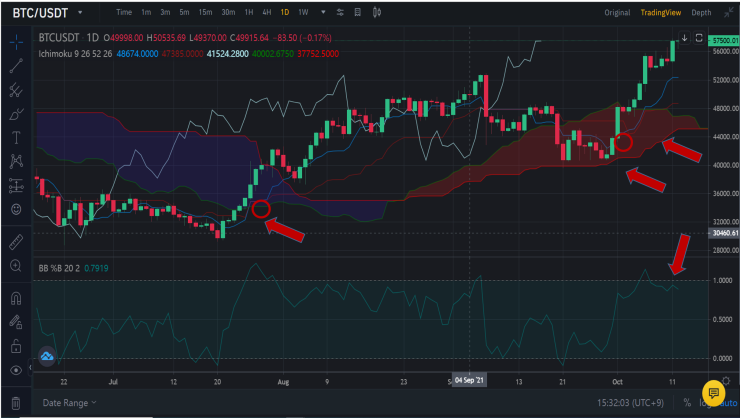Lock all drawing tools
Viewport: 740px width, 418px height.
tap(16, 346)
